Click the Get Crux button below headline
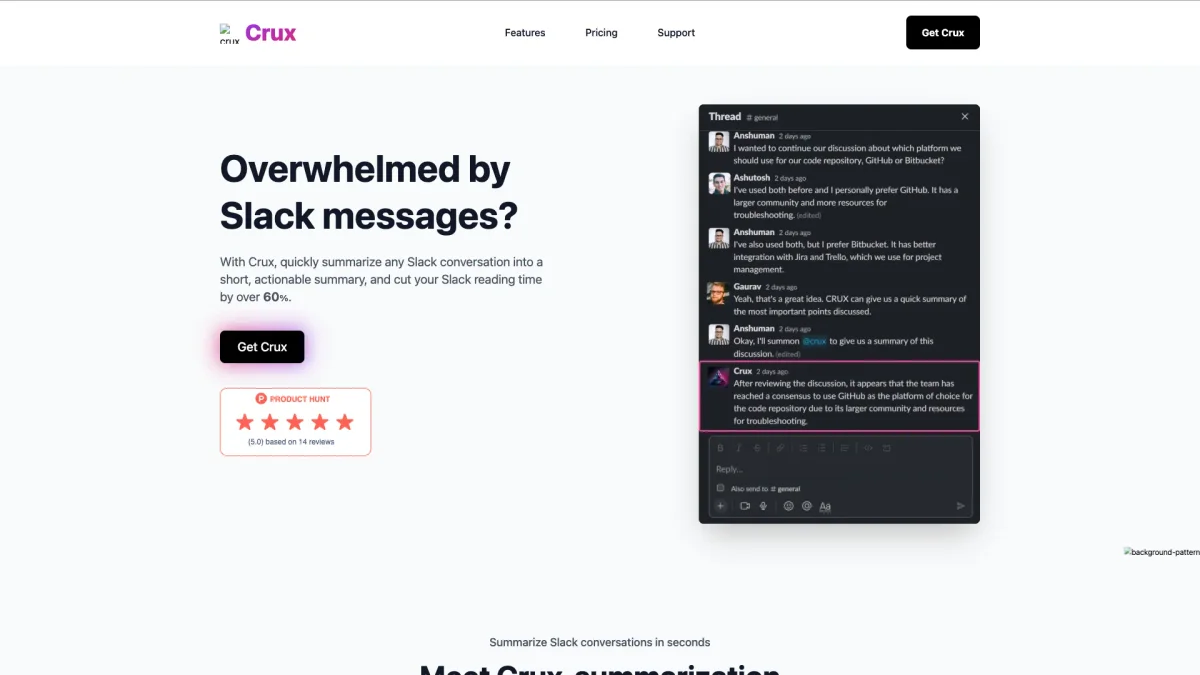This screenshot has height=675, width=1200. coord(262,347)
